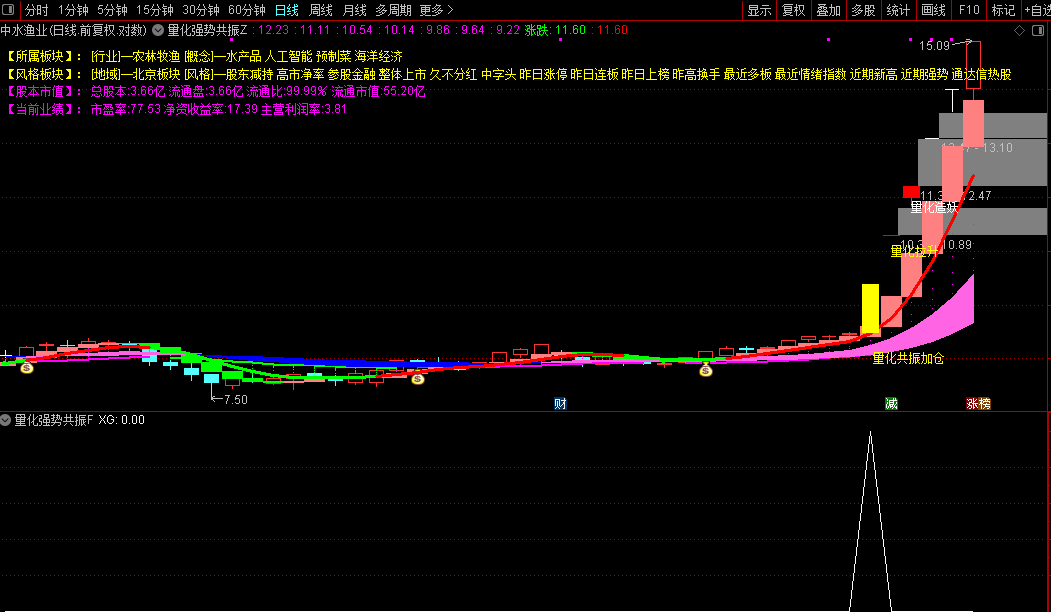Image resolution: width=1051 pixels, height=612 pixels.
Task: Click the 海洋经济 concept text
Action: click(x=379, y=57)
